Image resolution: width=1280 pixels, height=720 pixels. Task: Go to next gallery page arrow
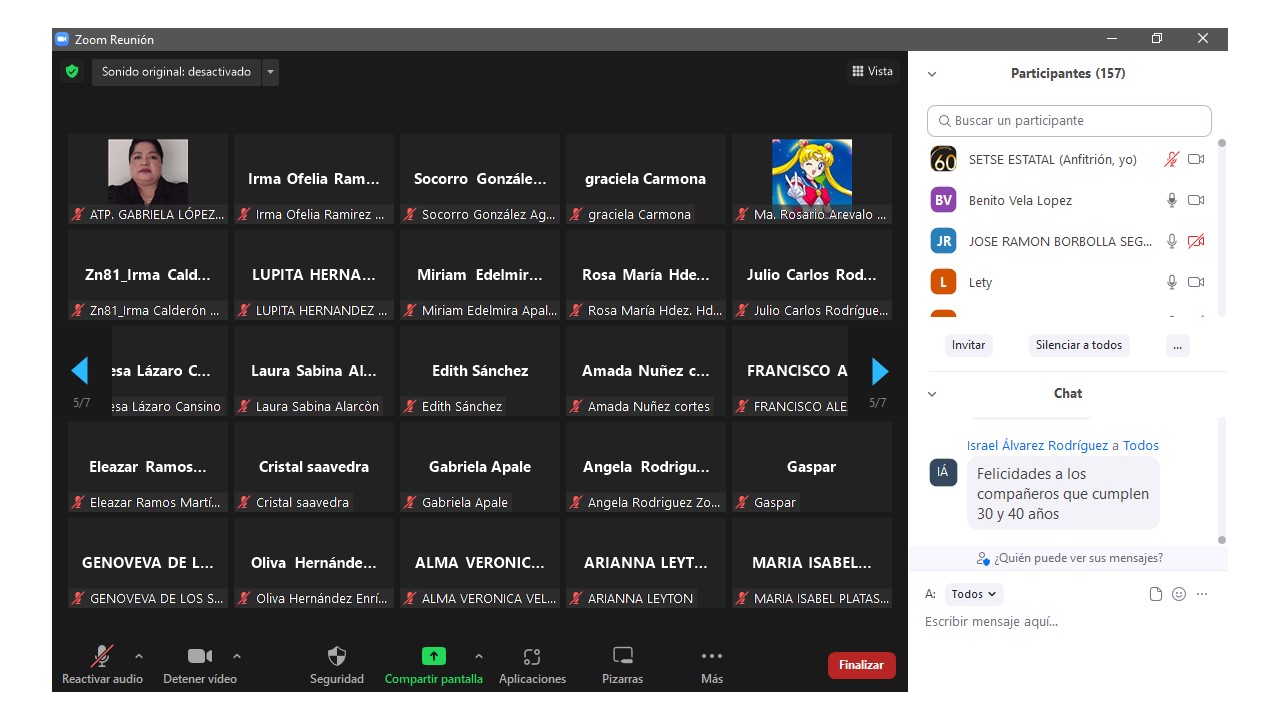(x=880, y=372)
